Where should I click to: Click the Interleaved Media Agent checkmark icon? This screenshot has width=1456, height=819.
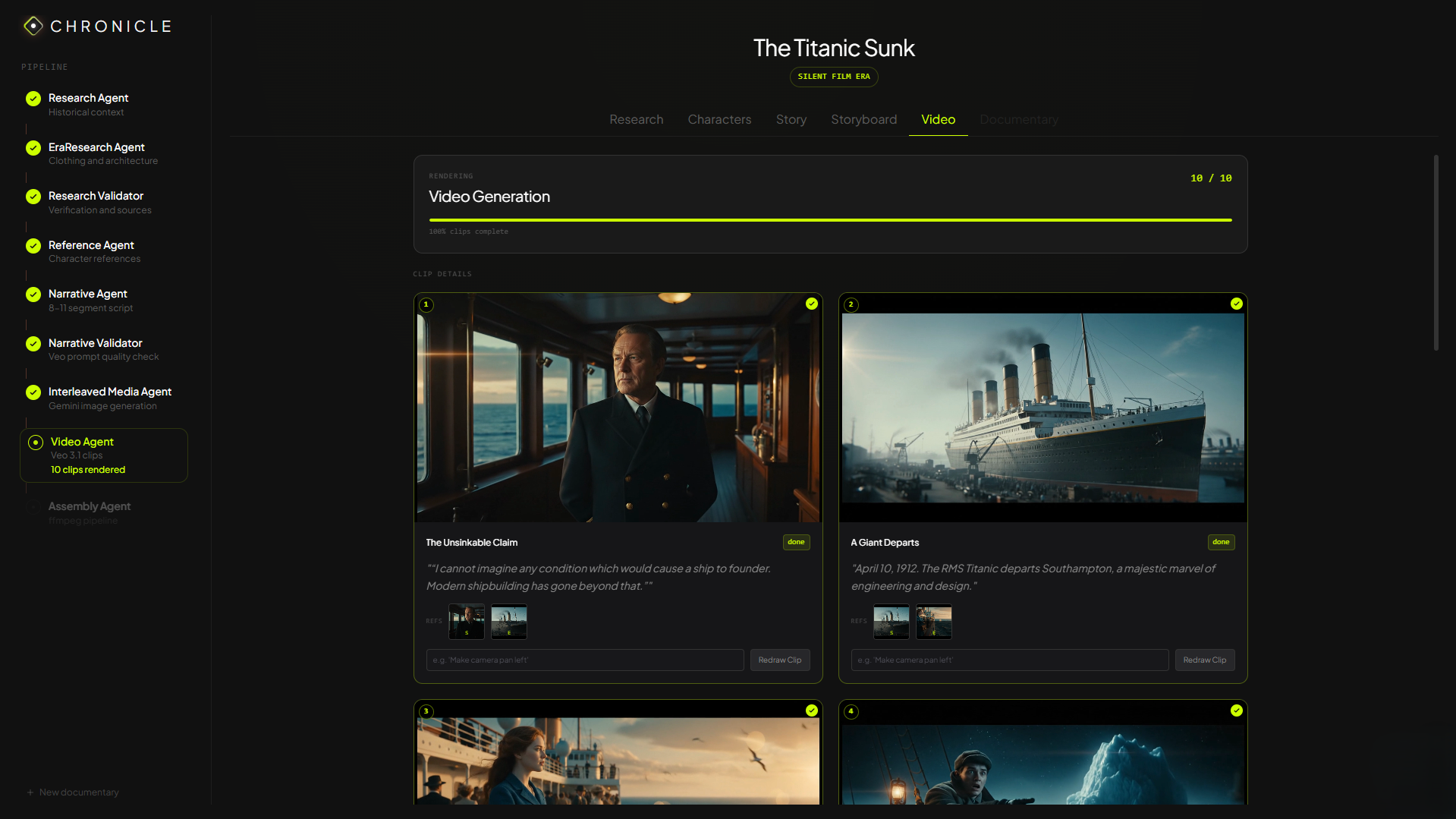click(x=33, y=392)
